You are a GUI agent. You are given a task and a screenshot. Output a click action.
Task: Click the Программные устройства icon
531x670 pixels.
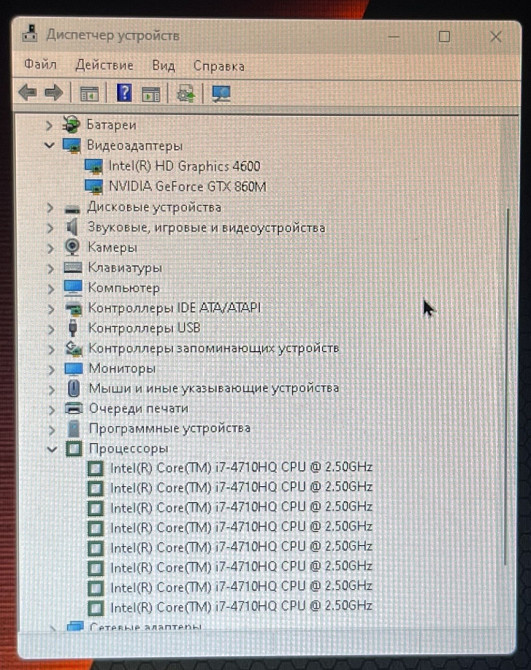(x=74, y=429)
